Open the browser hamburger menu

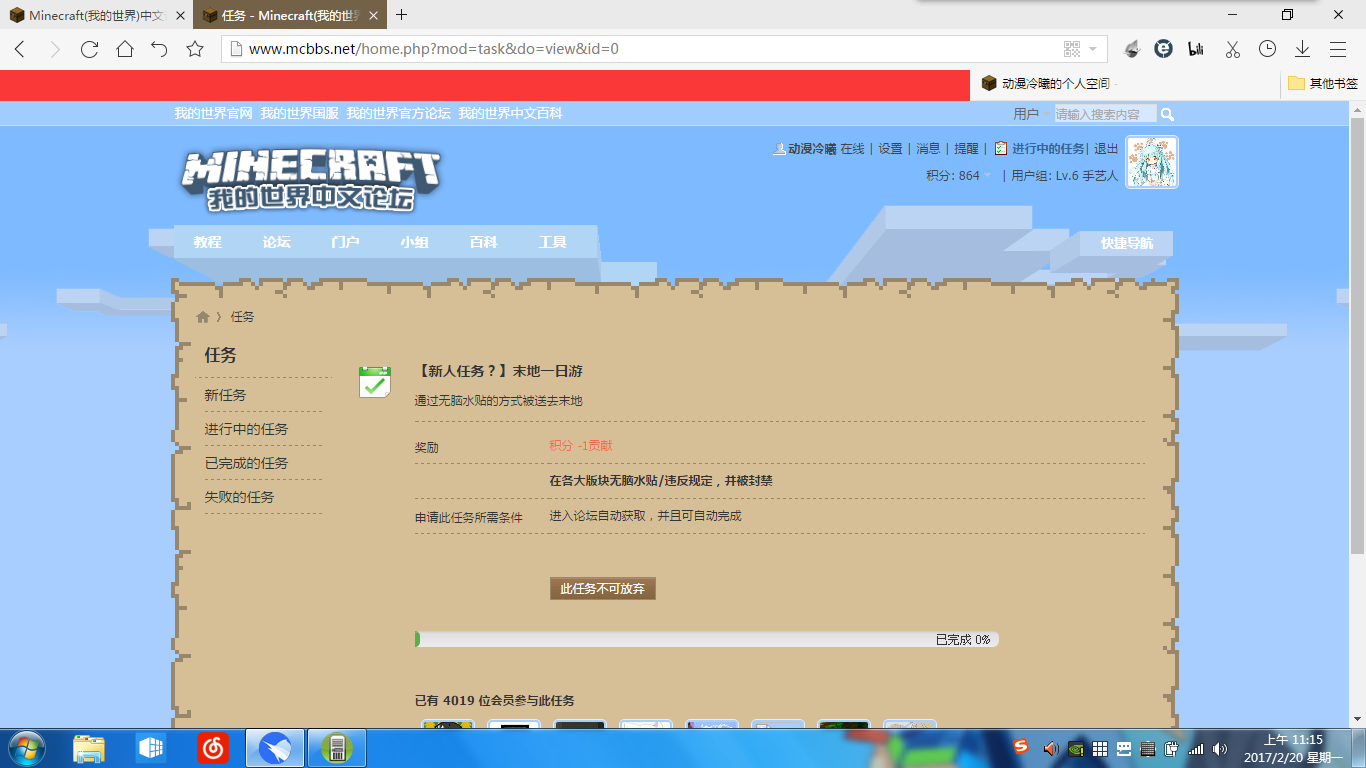(1337, 49)
